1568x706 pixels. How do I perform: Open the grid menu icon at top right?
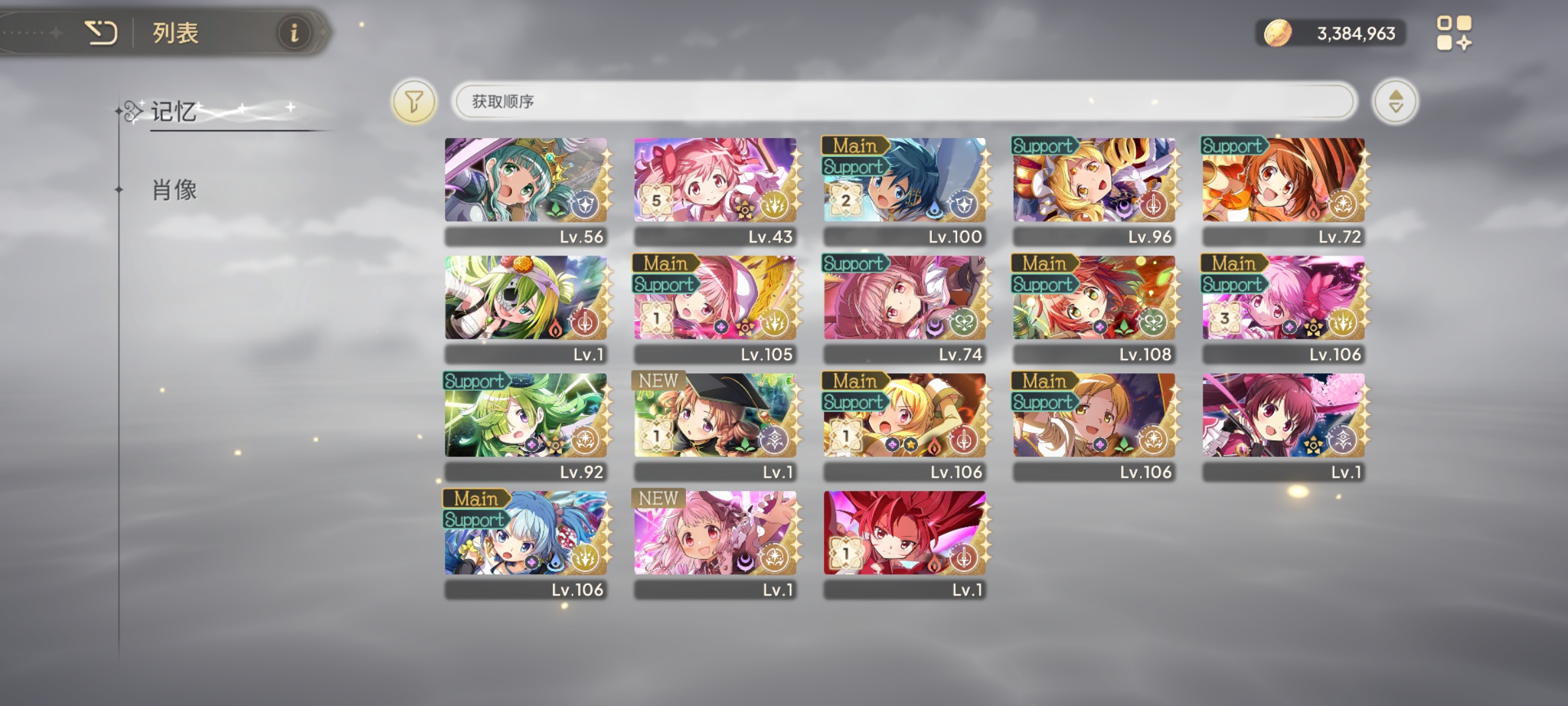click(x=1454, y=33)
